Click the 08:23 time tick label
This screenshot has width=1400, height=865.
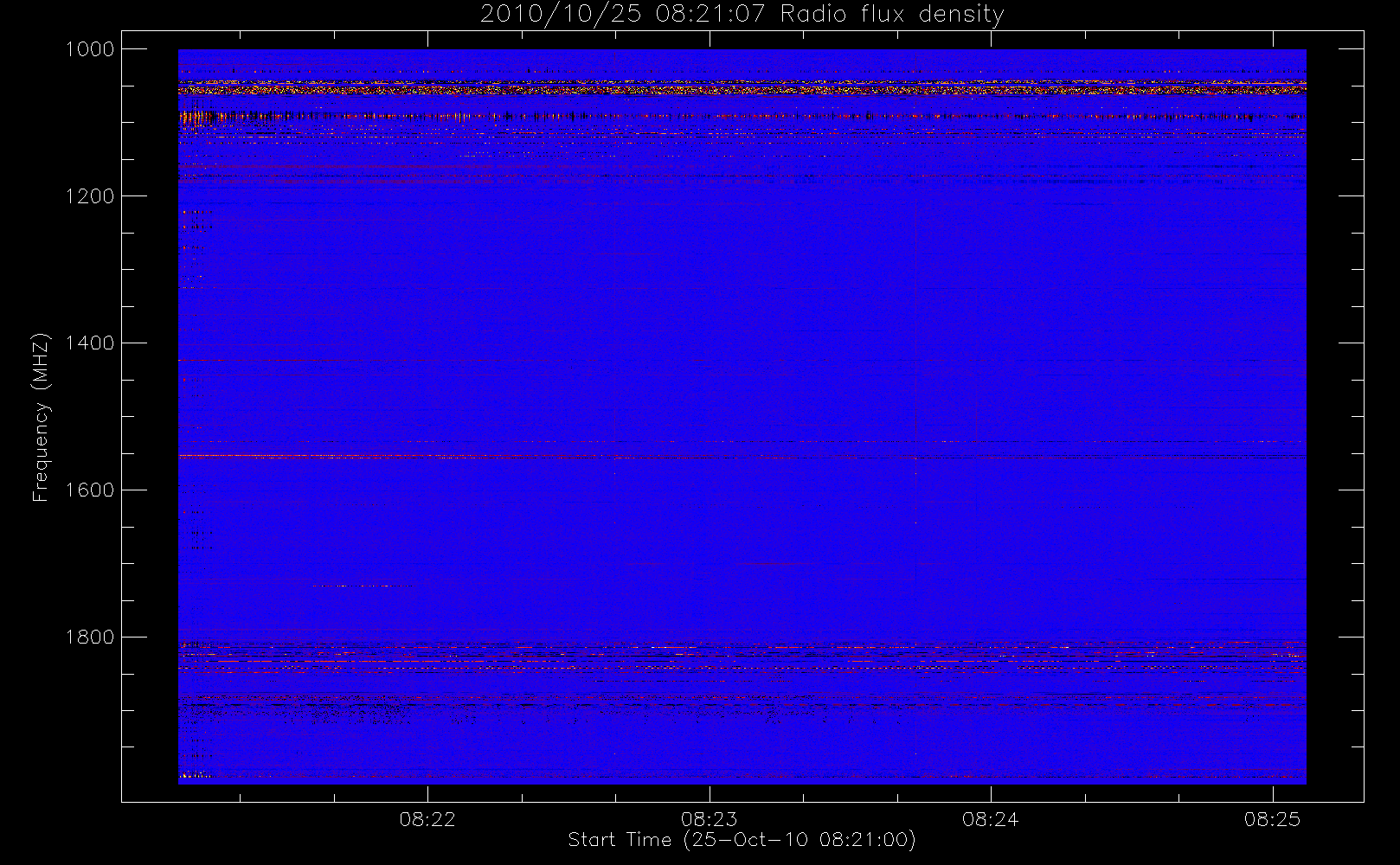(709, 819)
